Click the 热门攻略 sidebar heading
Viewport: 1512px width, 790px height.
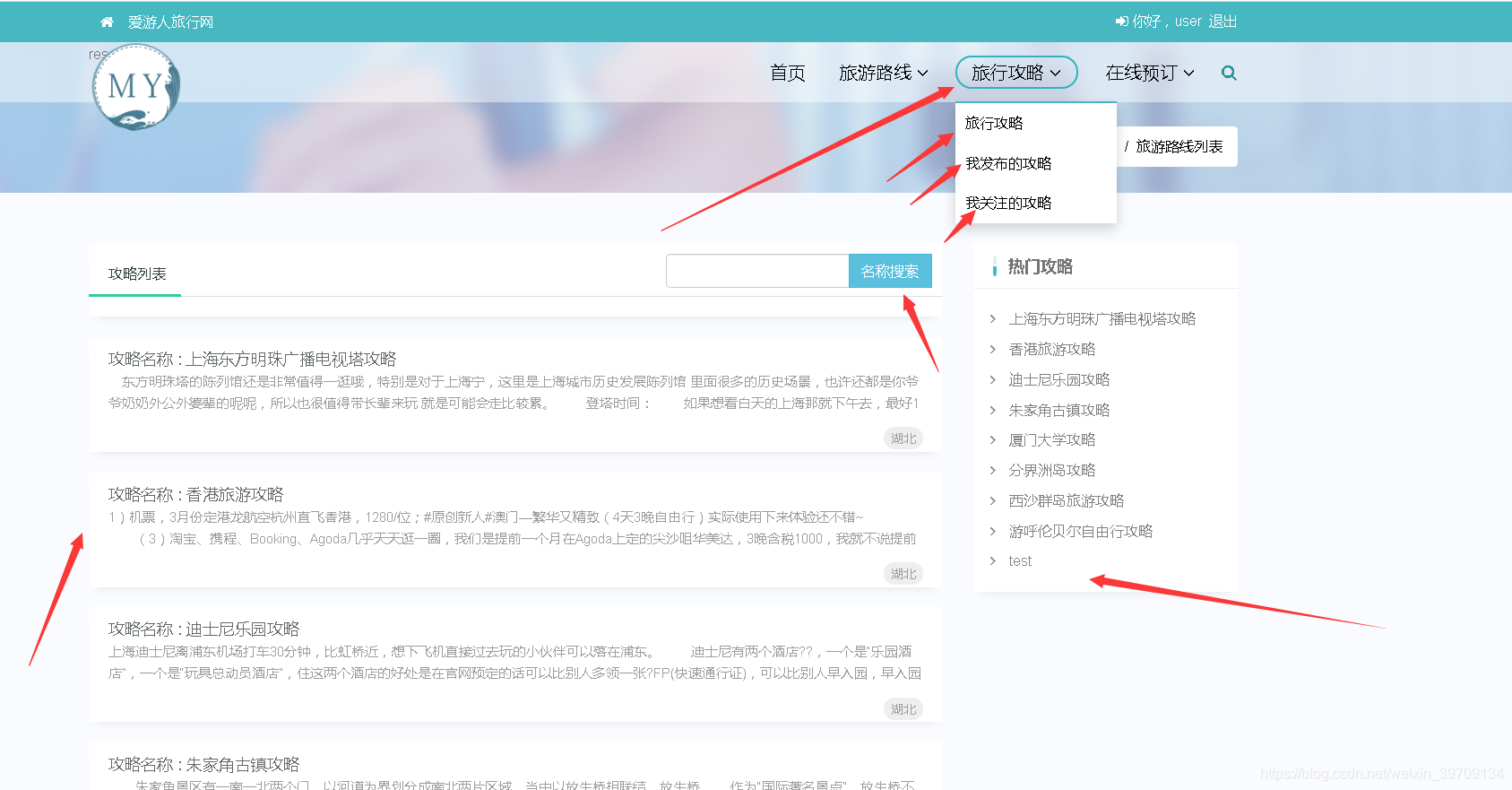pos(1040,267)
